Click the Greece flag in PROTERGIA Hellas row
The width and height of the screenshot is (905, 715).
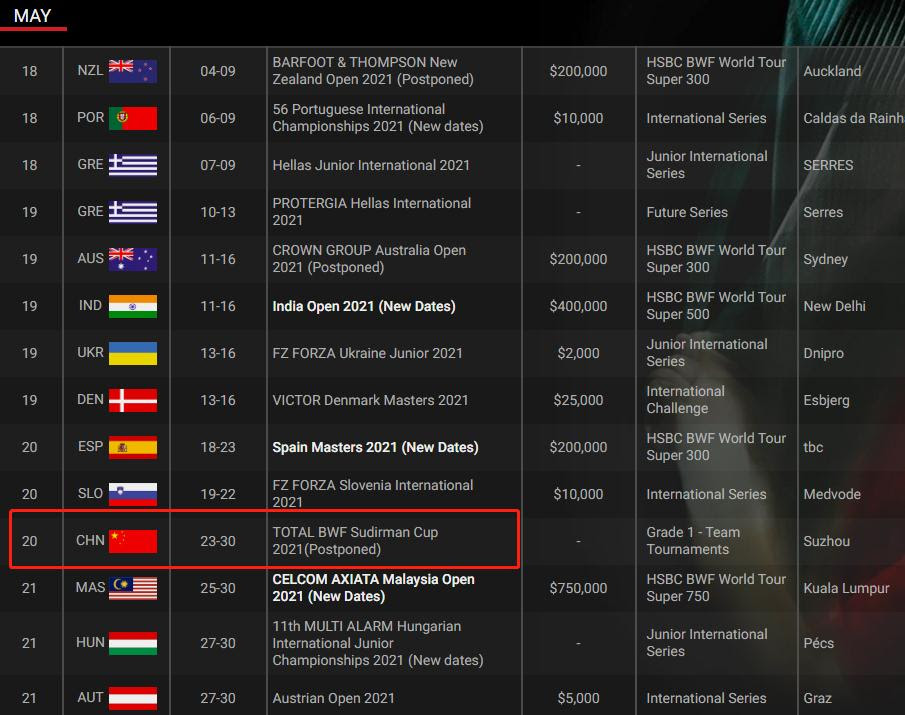tap(133, 212)
